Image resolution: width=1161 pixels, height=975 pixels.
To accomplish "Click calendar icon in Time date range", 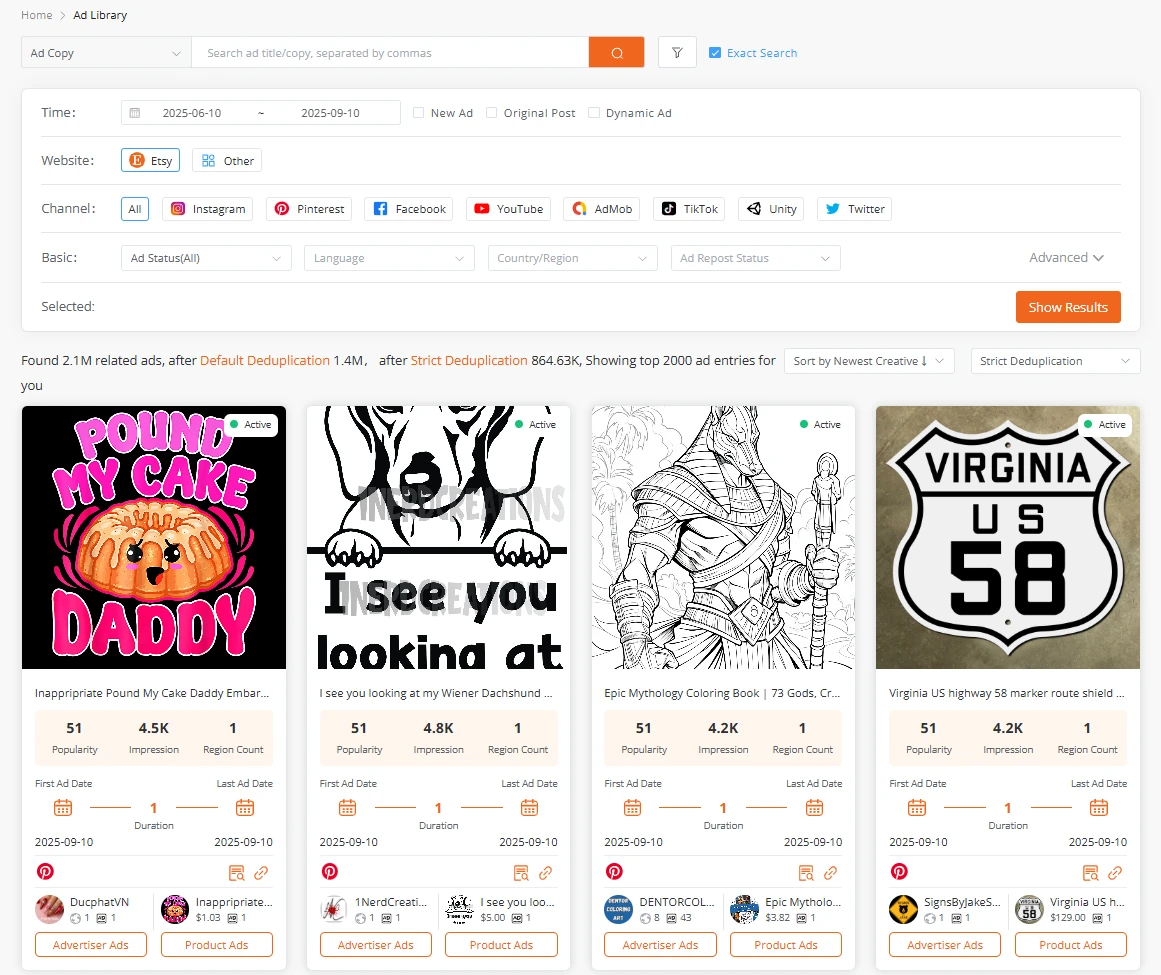I will 135,113.
